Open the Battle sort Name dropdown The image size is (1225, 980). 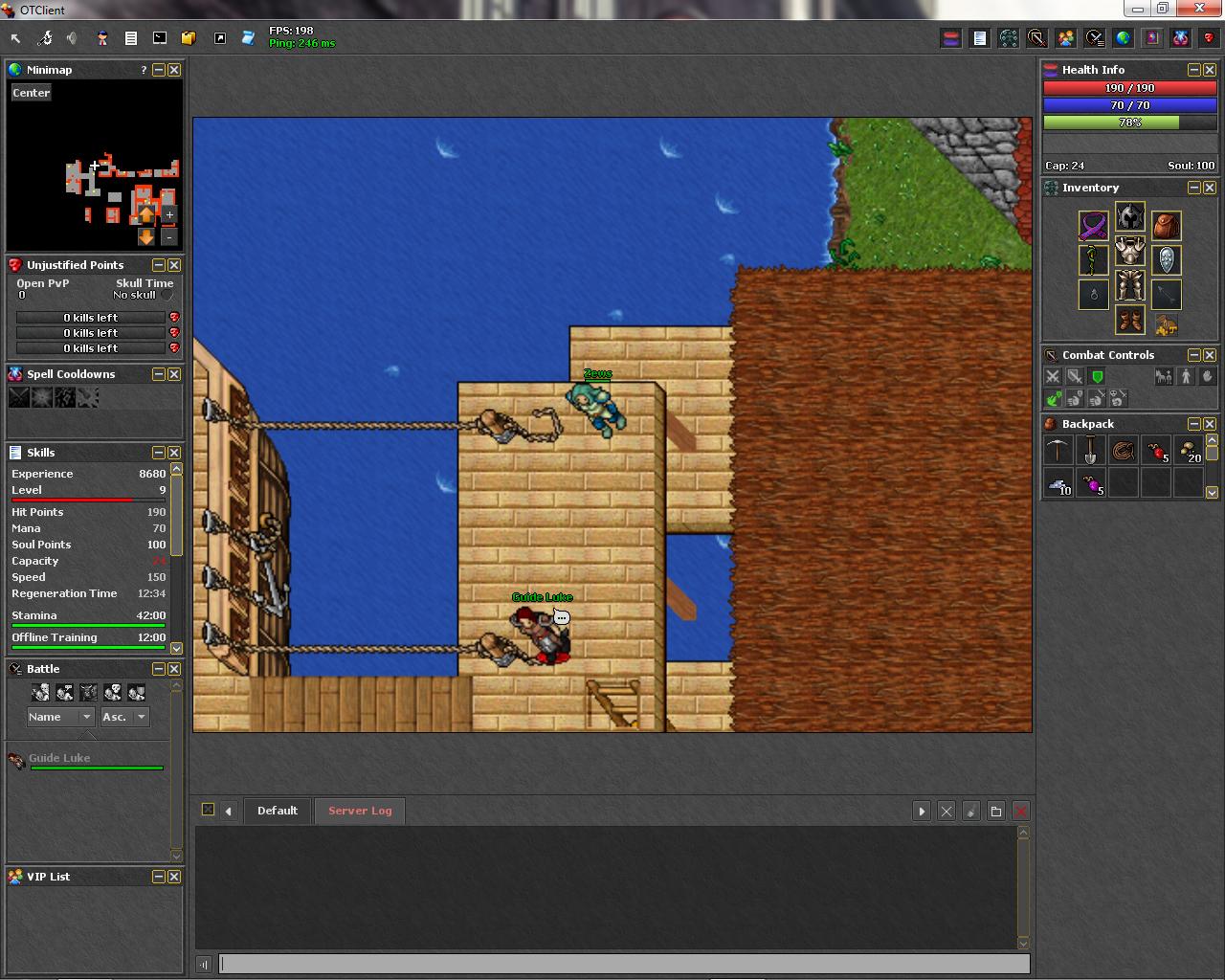click(59, 717)
